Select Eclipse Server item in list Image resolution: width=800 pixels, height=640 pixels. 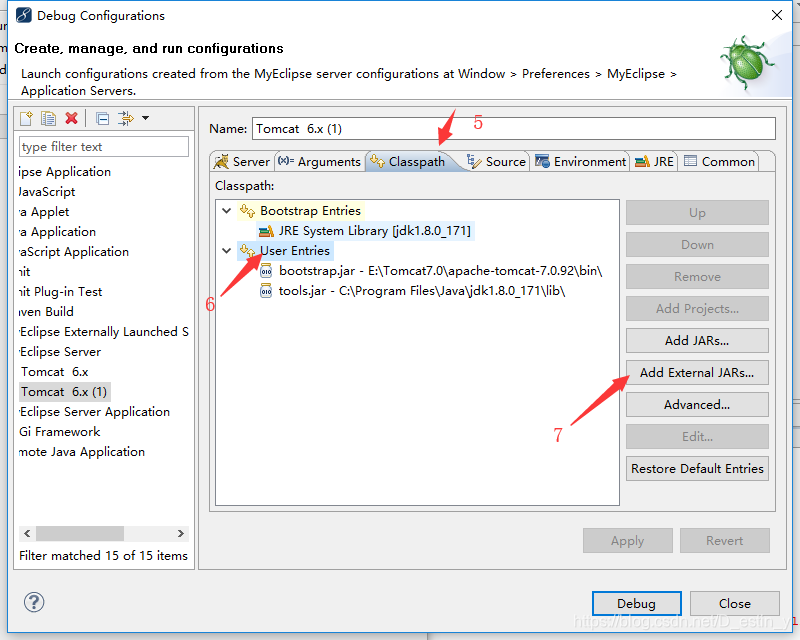[60, 352]
